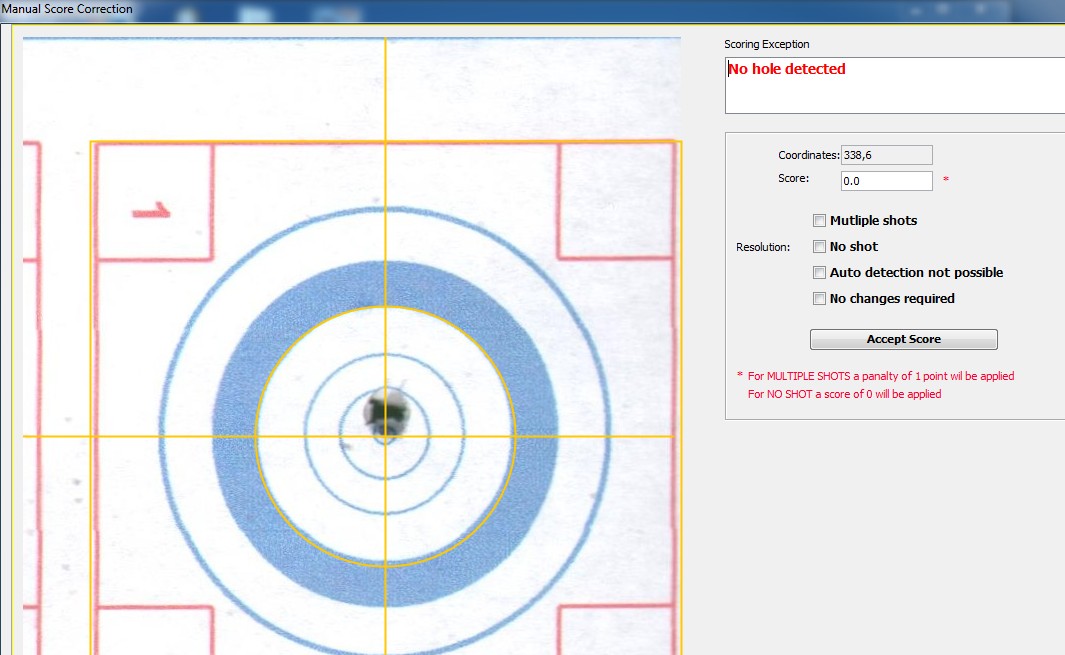Click the "No hole detected" exception box

coord(894,85)
